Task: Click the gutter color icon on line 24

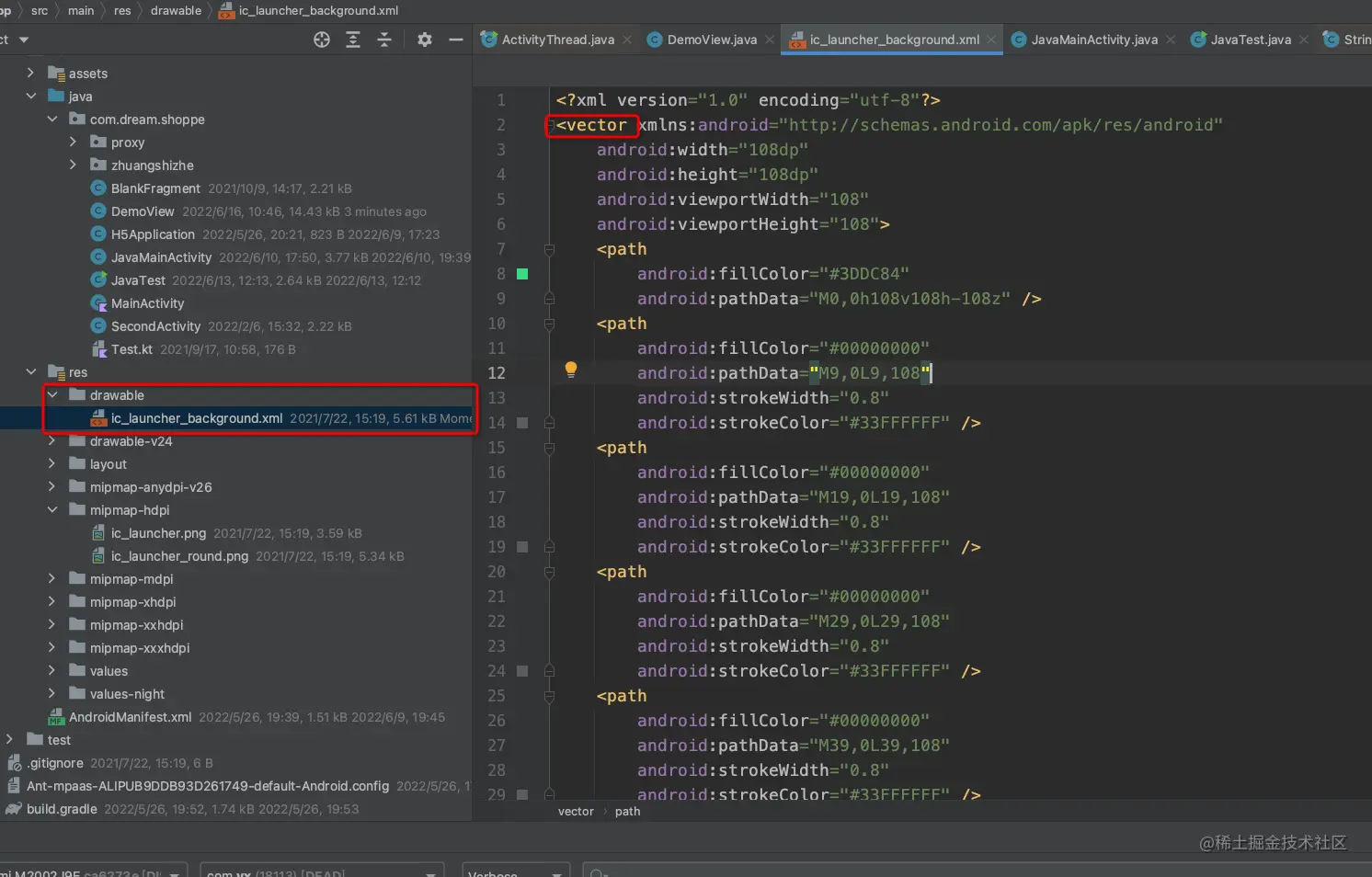Action: pyautogui.click(x=522, y=671)
